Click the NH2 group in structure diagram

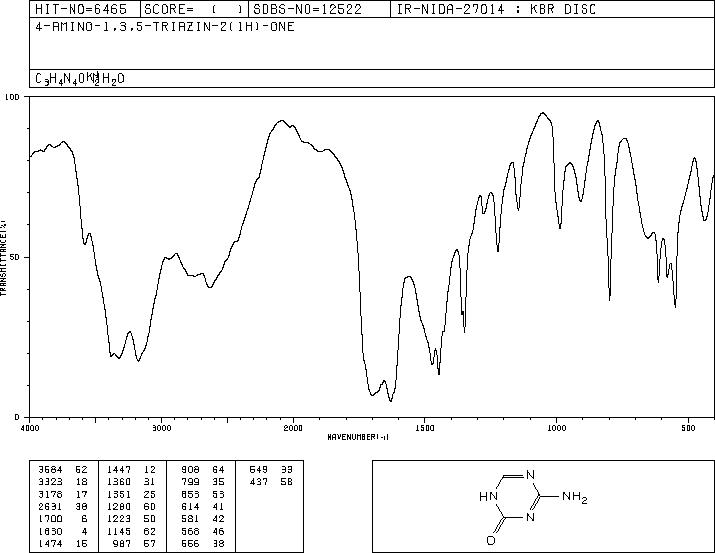pyautogui.click(x=575, y=497)
